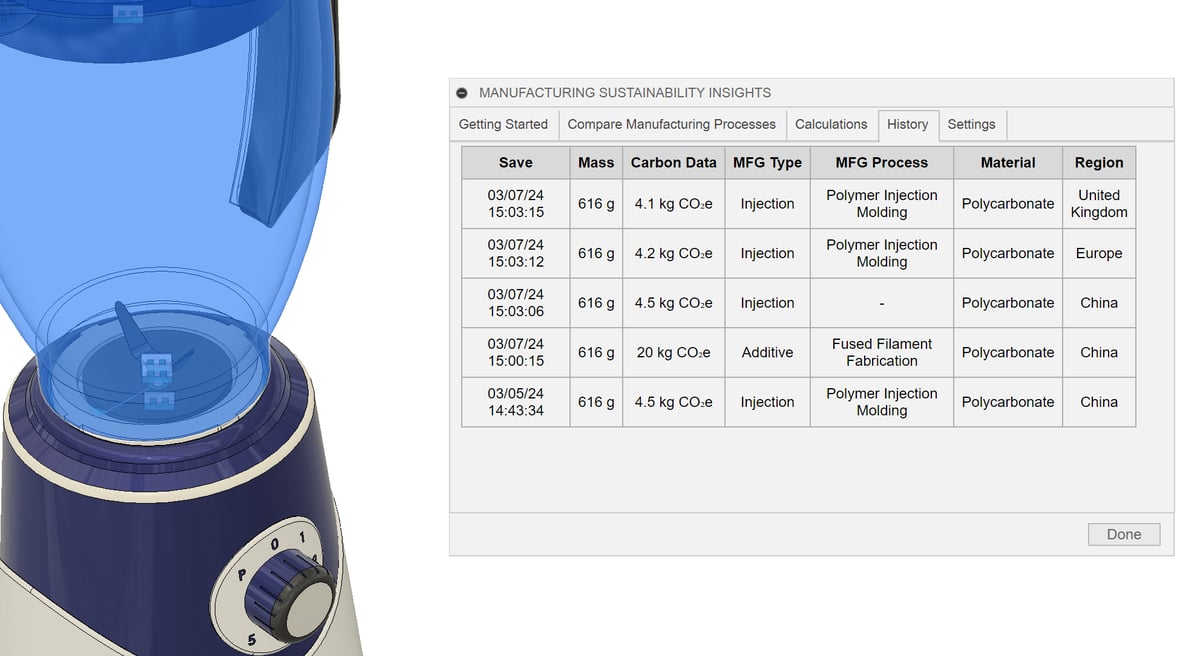Open the Calculations tab
The height and width of the screenshot is (656, 1200).
[831, 125]
